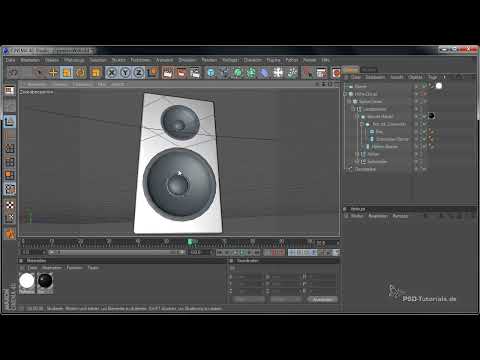480x360 pixels.
Task: Click the black material tag in object tree
Action: [x=431, y=116]
